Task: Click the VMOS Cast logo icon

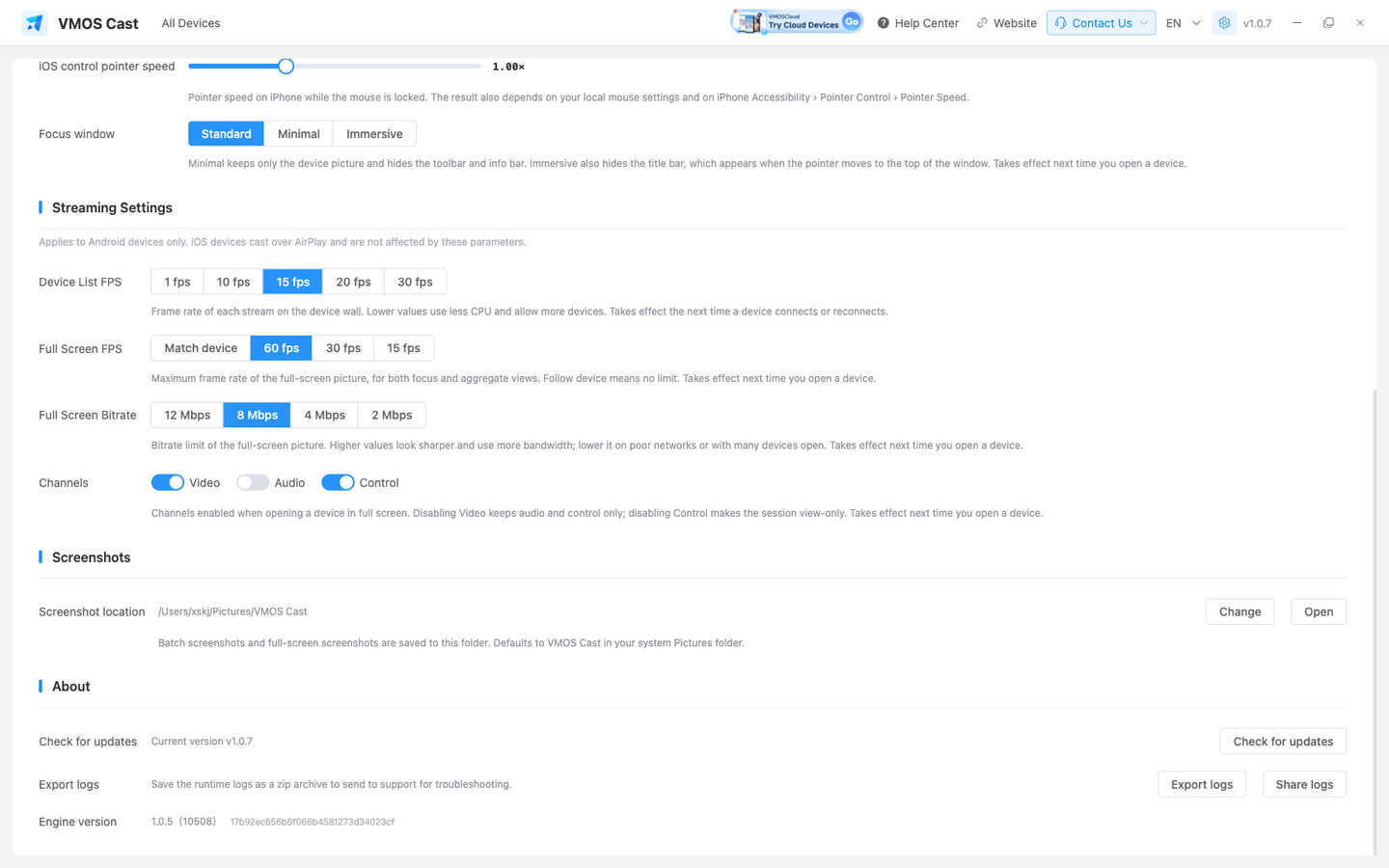Action: pyautogui.click(x=35, y=23)
